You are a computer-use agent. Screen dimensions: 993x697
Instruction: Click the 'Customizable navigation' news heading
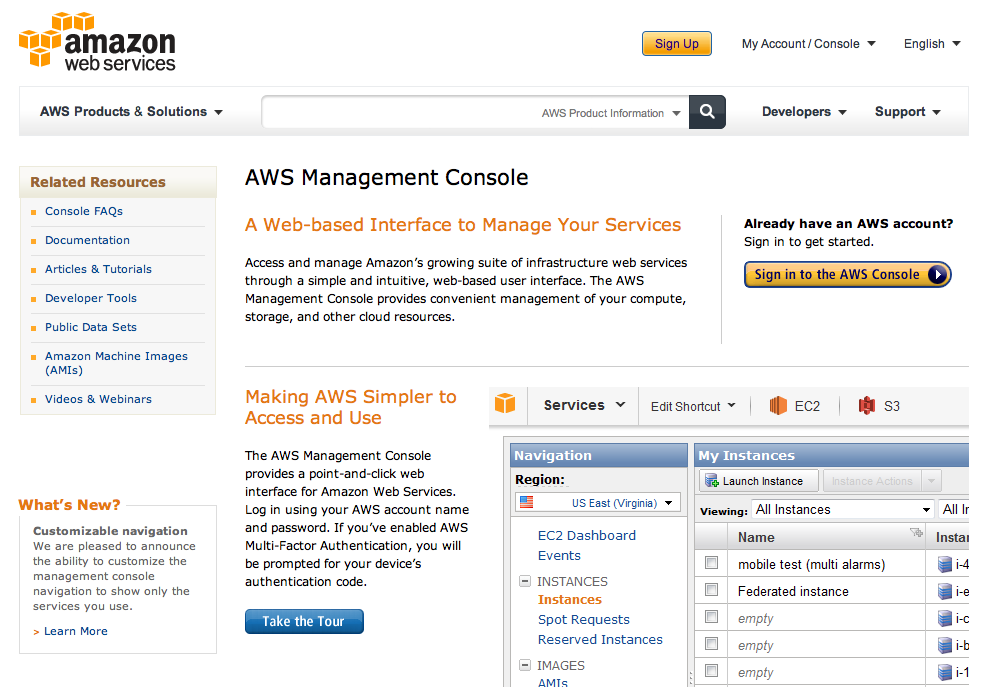coord(110,531)
